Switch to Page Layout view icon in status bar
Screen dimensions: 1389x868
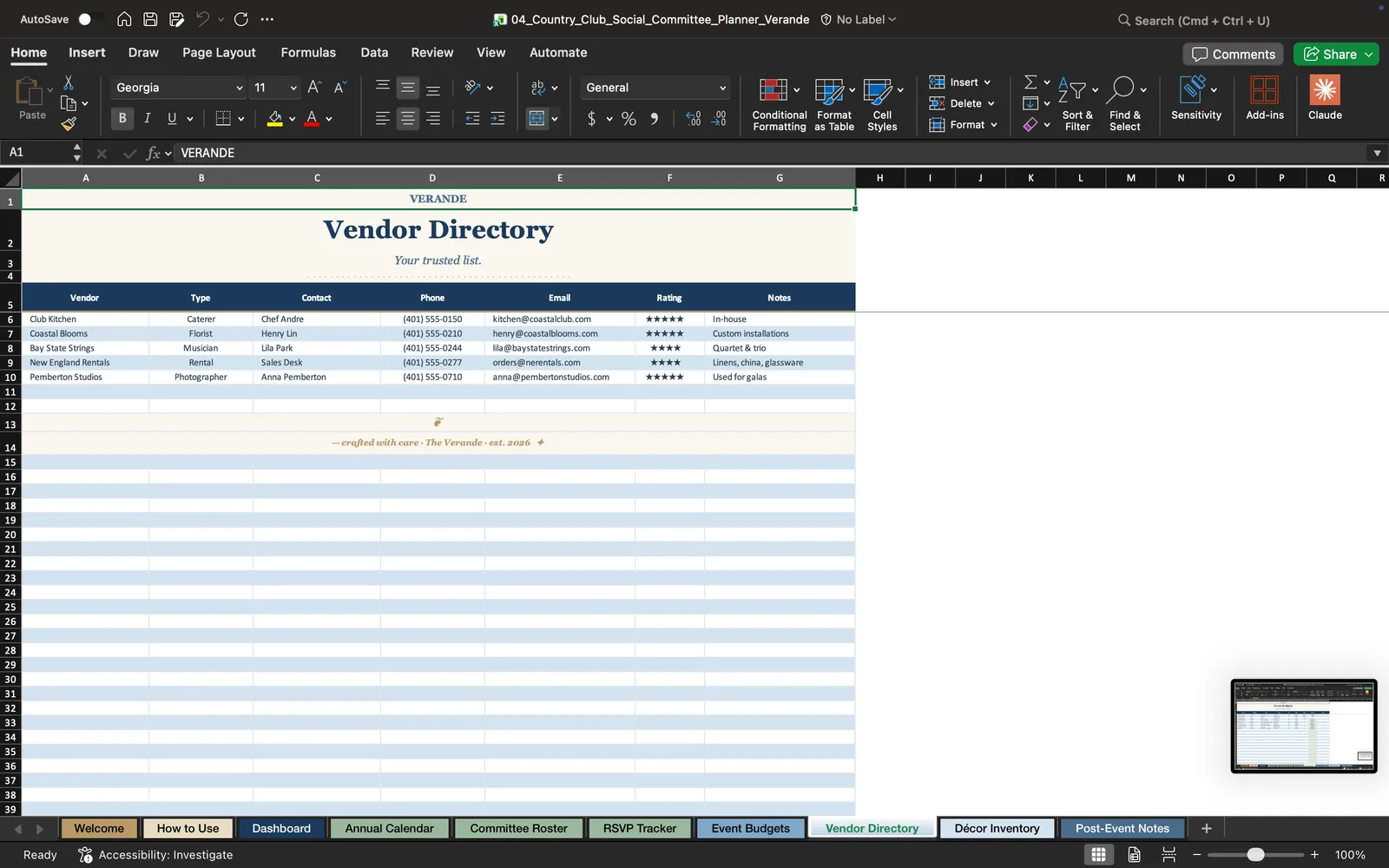(1134, 854)
